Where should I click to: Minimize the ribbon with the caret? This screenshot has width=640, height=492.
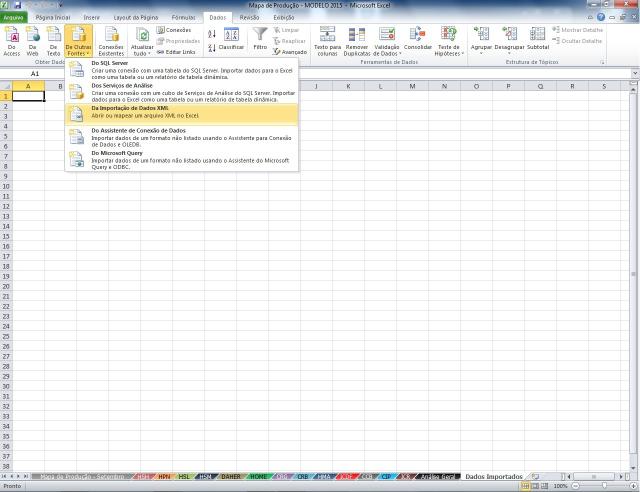[x=590, y=17]
